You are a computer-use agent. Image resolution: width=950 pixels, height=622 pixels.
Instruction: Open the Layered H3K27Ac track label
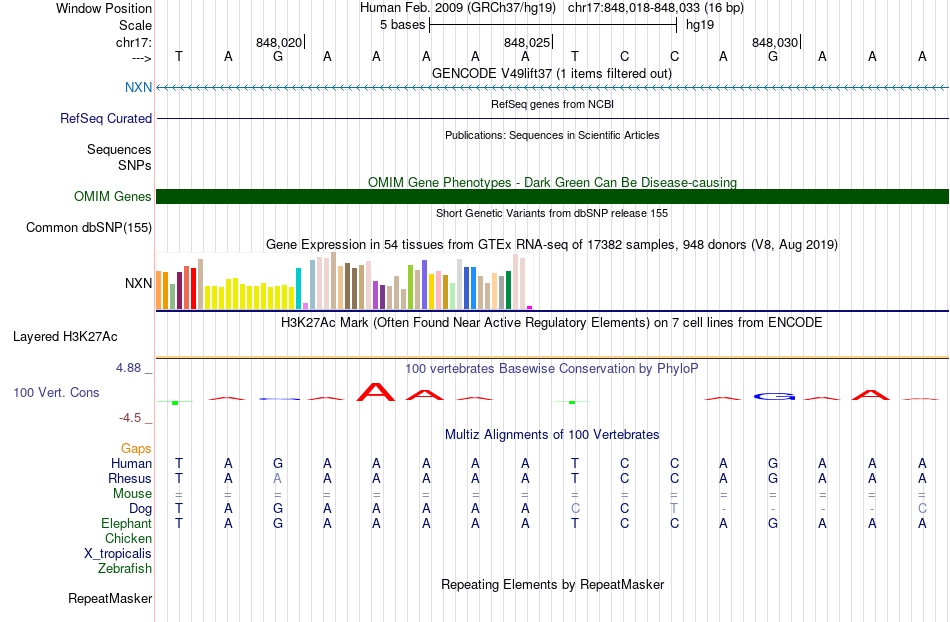65,337
